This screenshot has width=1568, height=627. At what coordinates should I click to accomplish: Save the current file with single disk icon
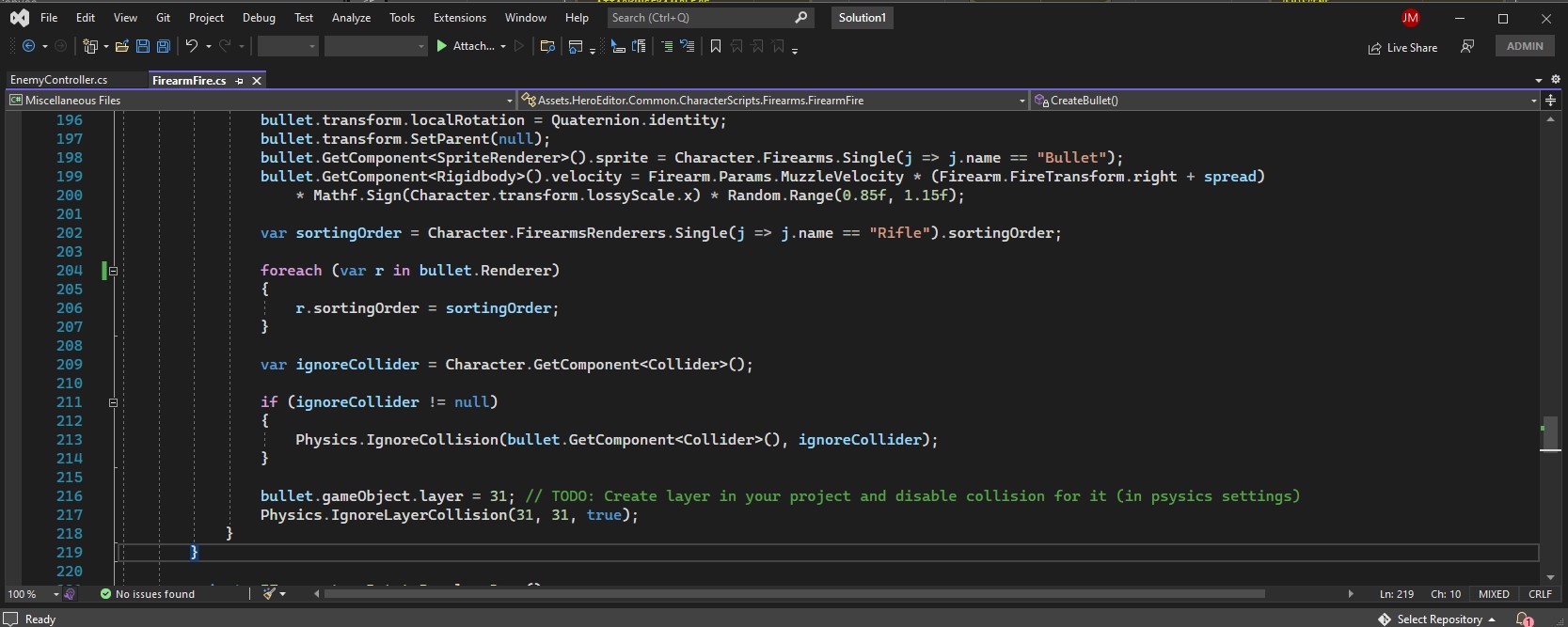143,46
